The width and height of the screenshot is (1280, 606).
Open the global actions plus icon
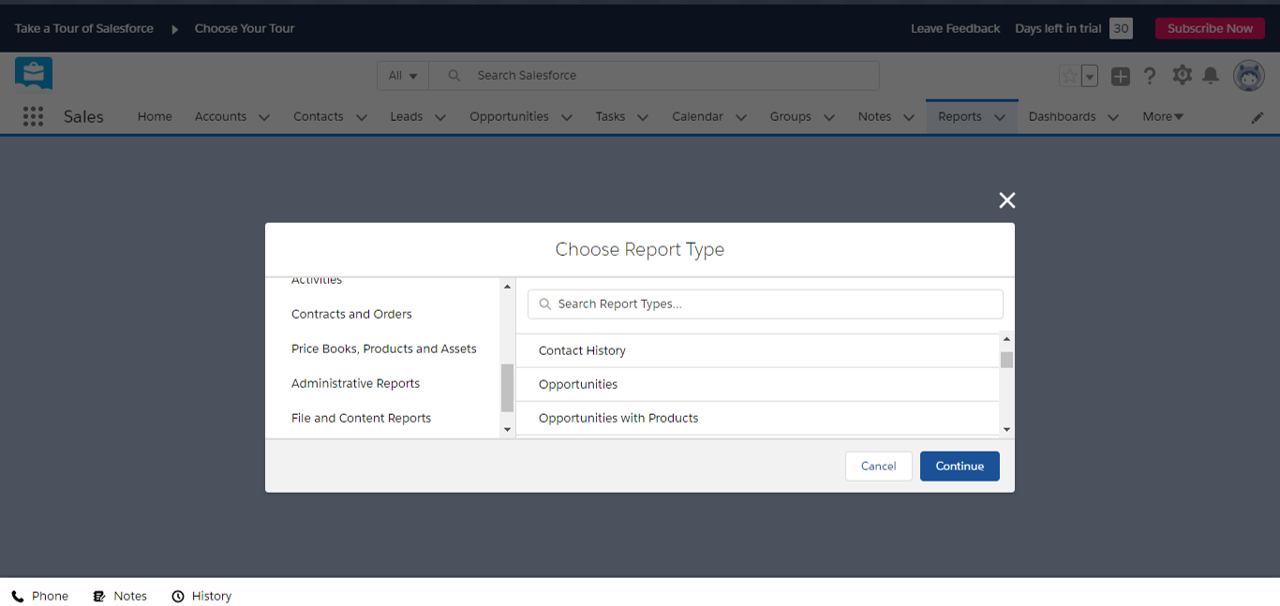1120,76
